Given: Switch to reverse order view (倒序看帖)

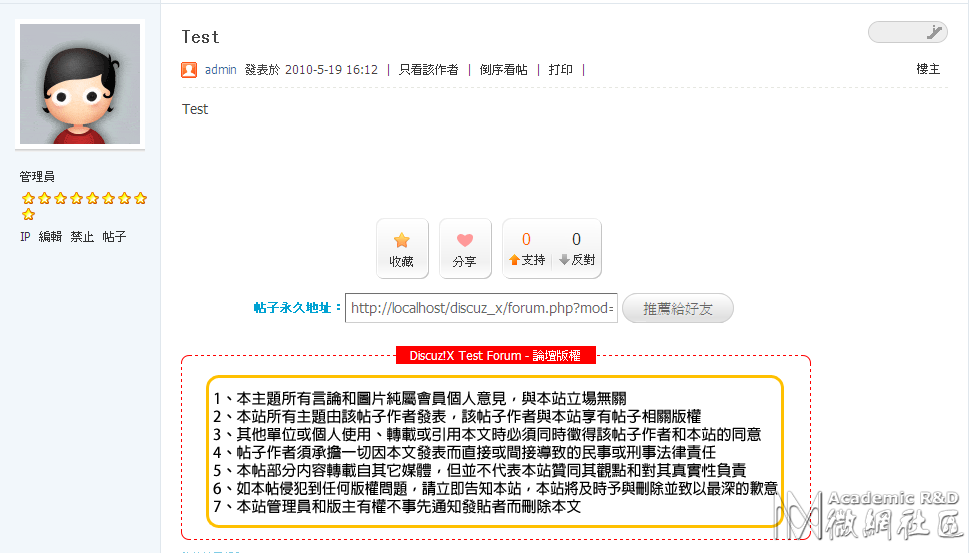Looking at the screenshot, I should click(x=503, y=70).
